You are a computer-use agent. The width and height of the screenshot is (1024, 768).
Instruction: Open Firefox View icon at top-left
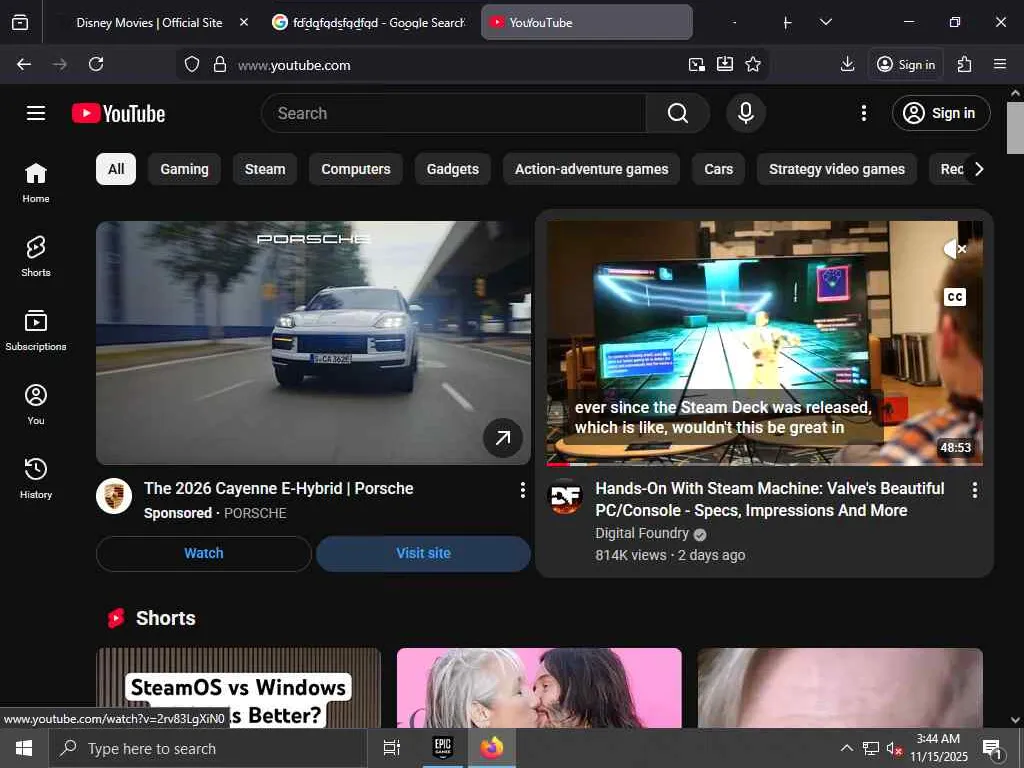click(20, 22)
